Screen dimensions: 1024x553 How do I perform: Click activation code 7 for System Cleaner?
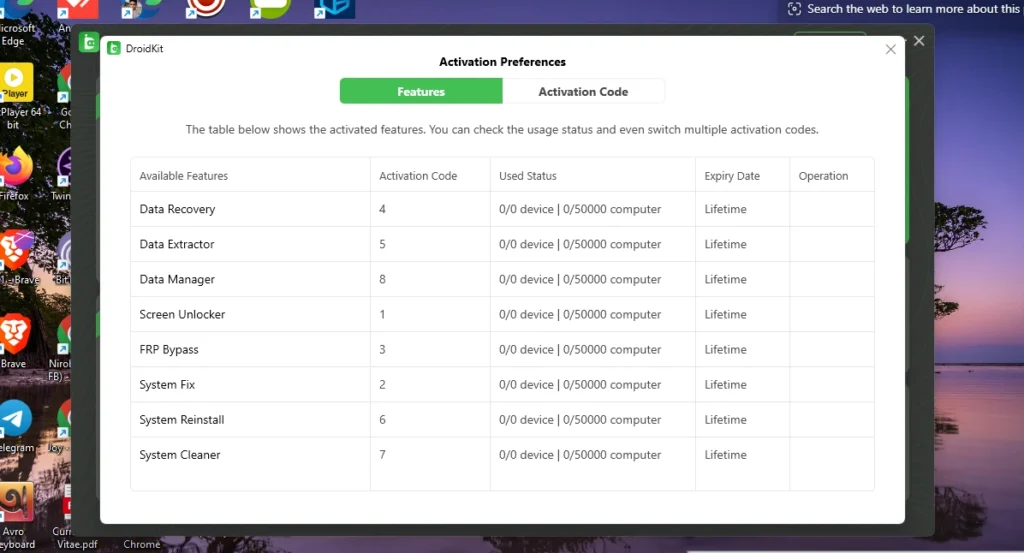382,455
